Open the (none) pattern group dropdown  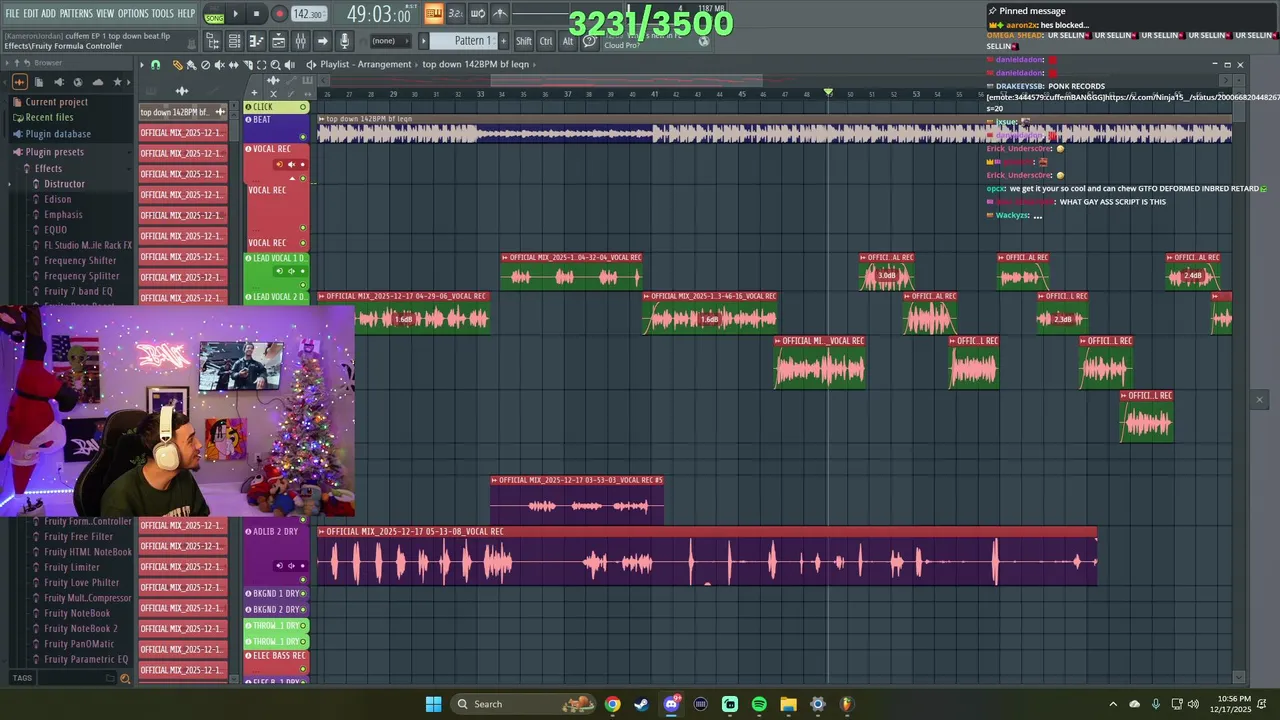(390, 41)
